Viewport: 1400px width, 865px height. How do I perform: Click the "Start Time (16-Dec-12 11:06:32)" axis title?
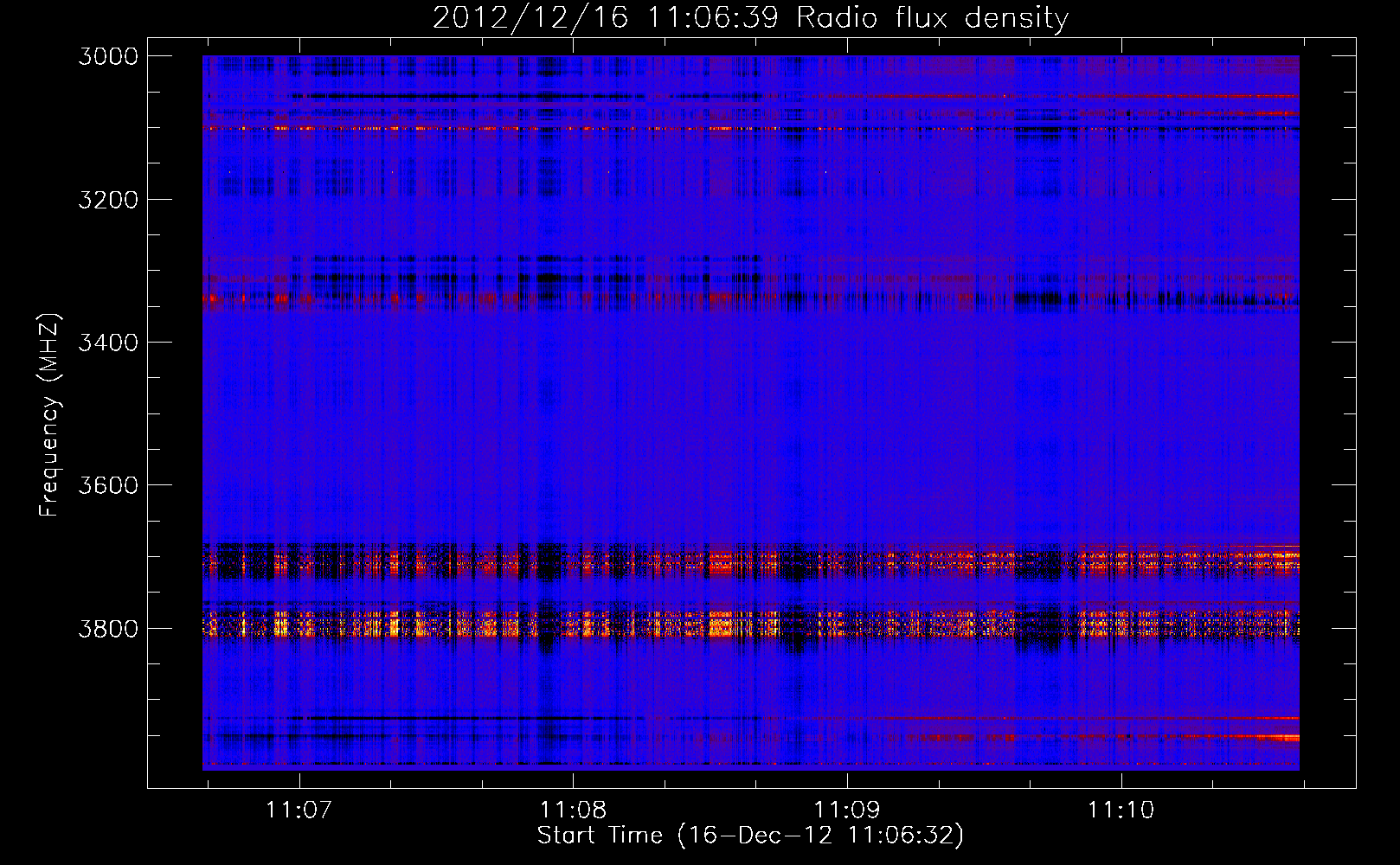point(750,836)
